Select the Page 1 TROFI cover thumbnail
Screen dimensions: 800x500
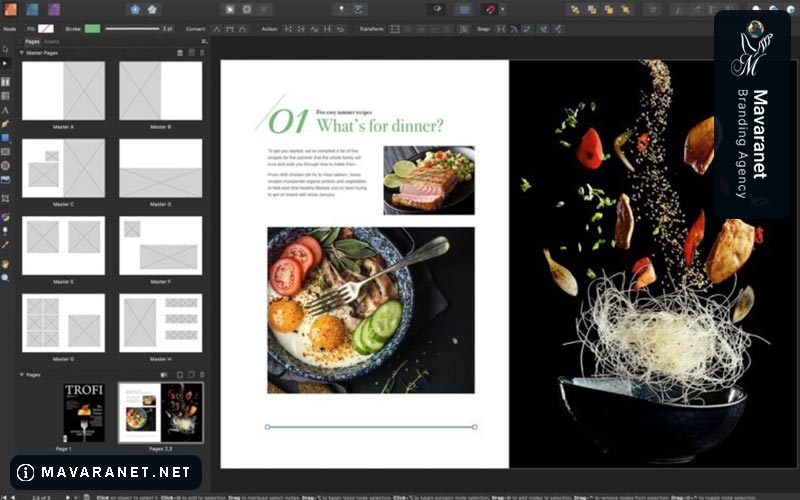[x=84, y=413]
